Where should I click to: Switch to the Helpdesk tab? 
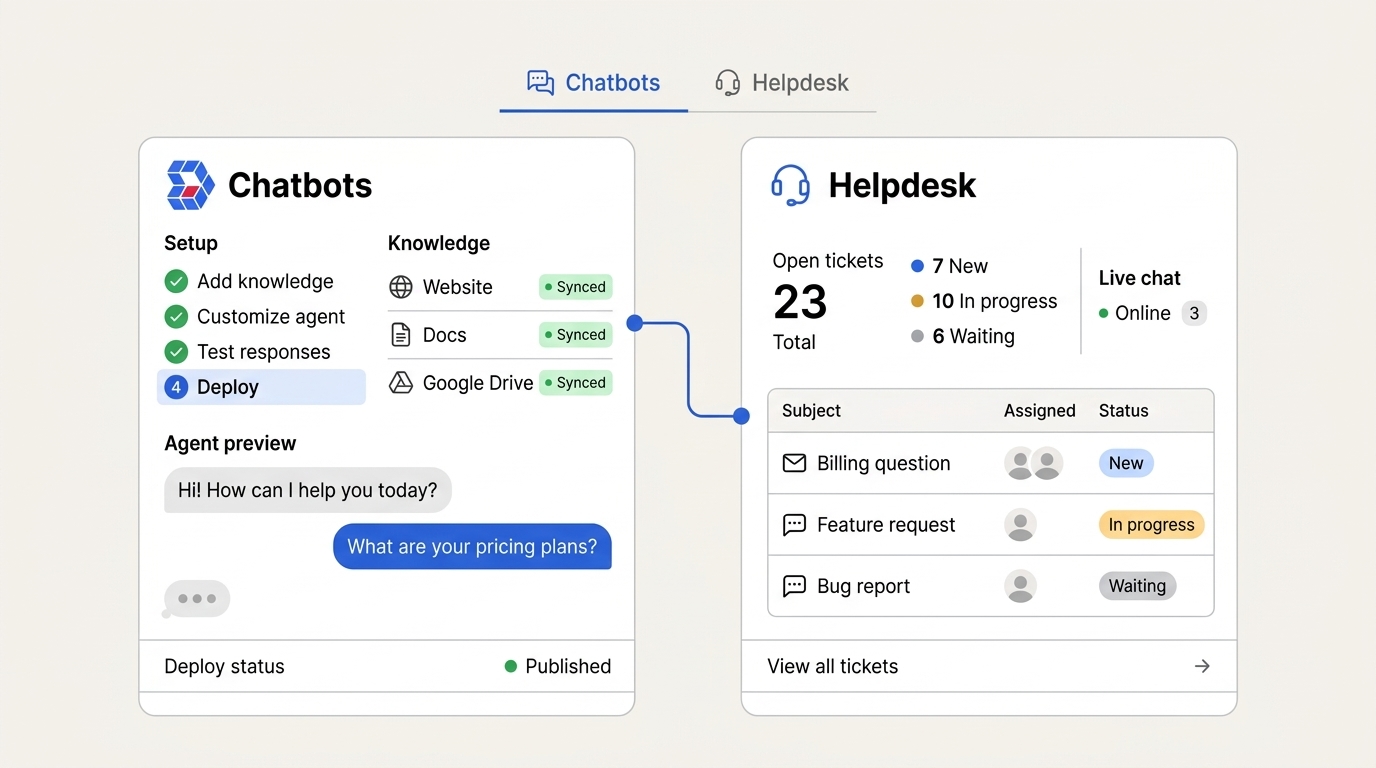click(x=782, y=83)
